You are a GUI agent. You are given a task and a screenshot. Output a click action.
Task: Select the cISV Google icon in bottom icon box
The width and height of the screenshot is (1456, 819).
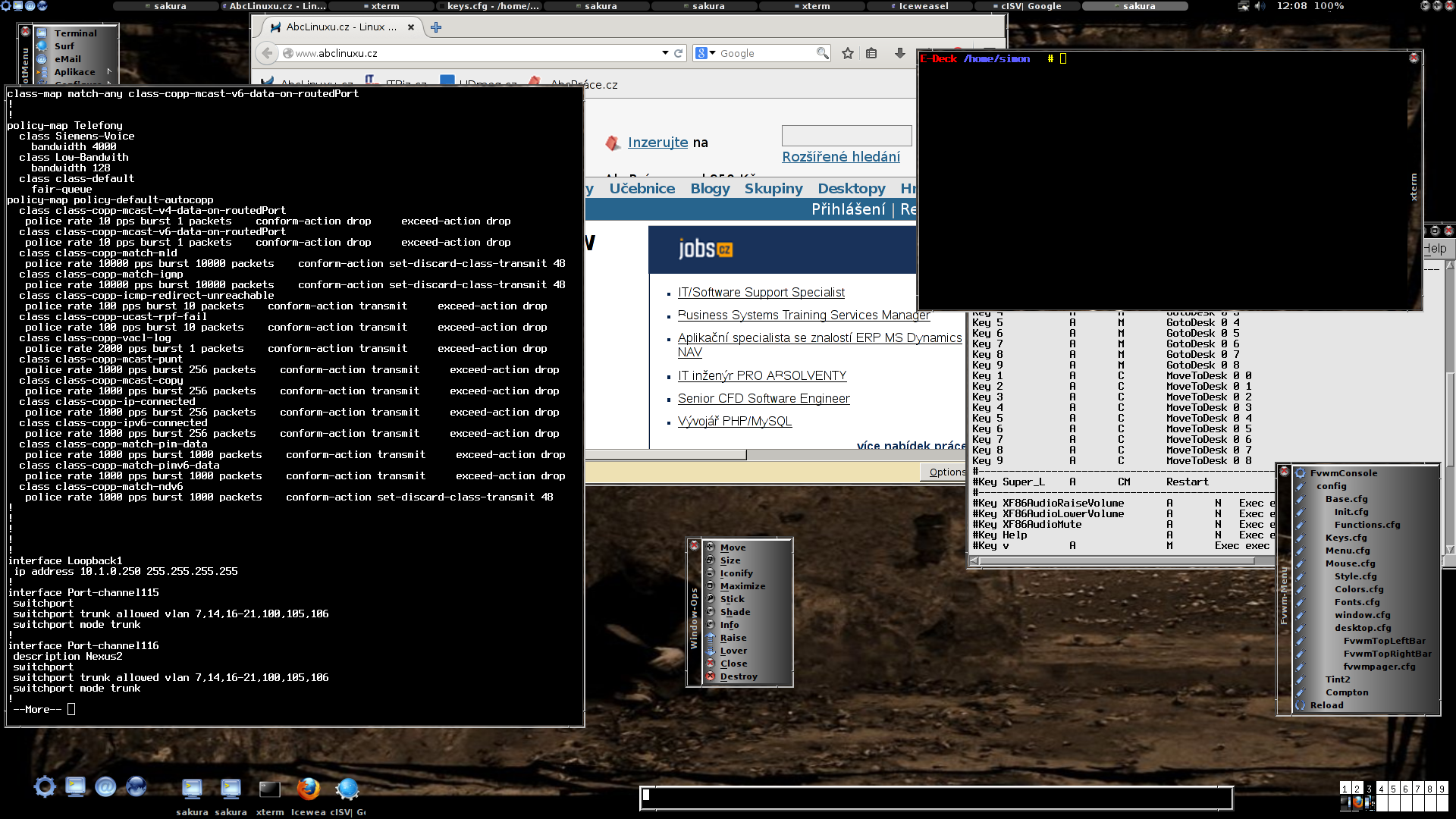347,789
